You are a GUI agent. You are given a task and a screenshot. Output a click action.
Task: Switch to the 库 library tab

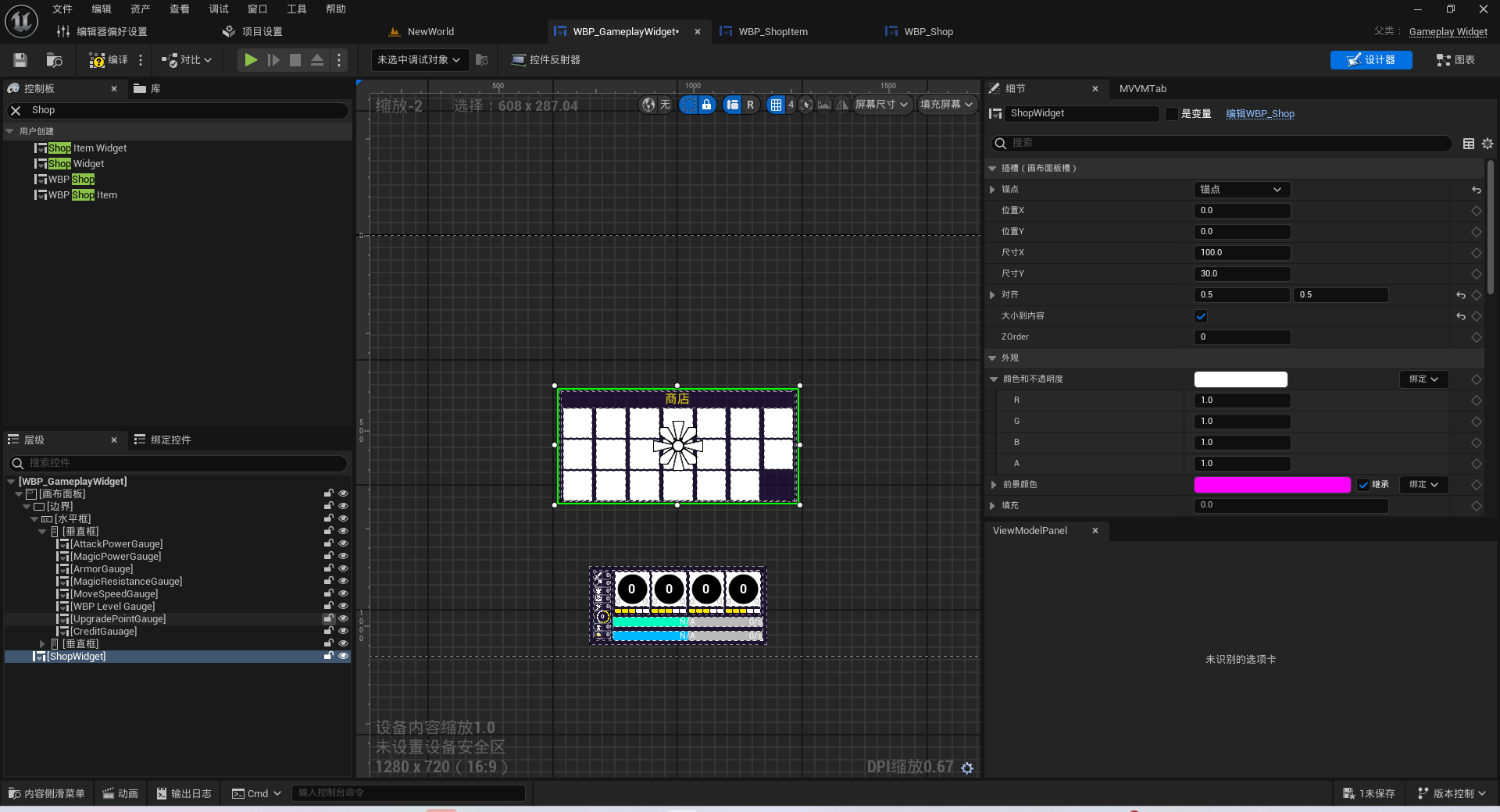[148, 89]
